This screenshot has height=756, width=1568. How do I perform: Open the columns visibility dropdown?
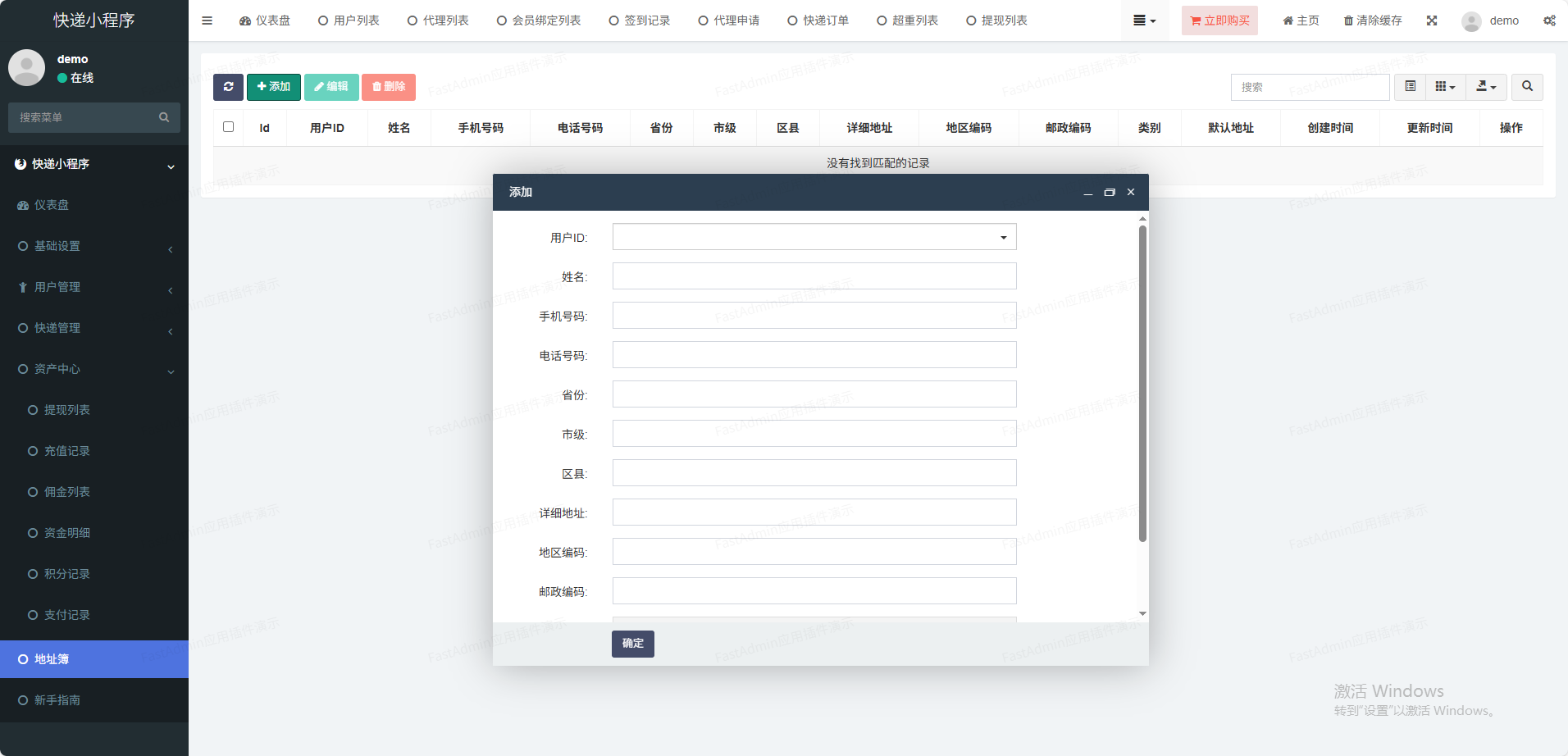pyautogui.click(x=1445, y=87)
